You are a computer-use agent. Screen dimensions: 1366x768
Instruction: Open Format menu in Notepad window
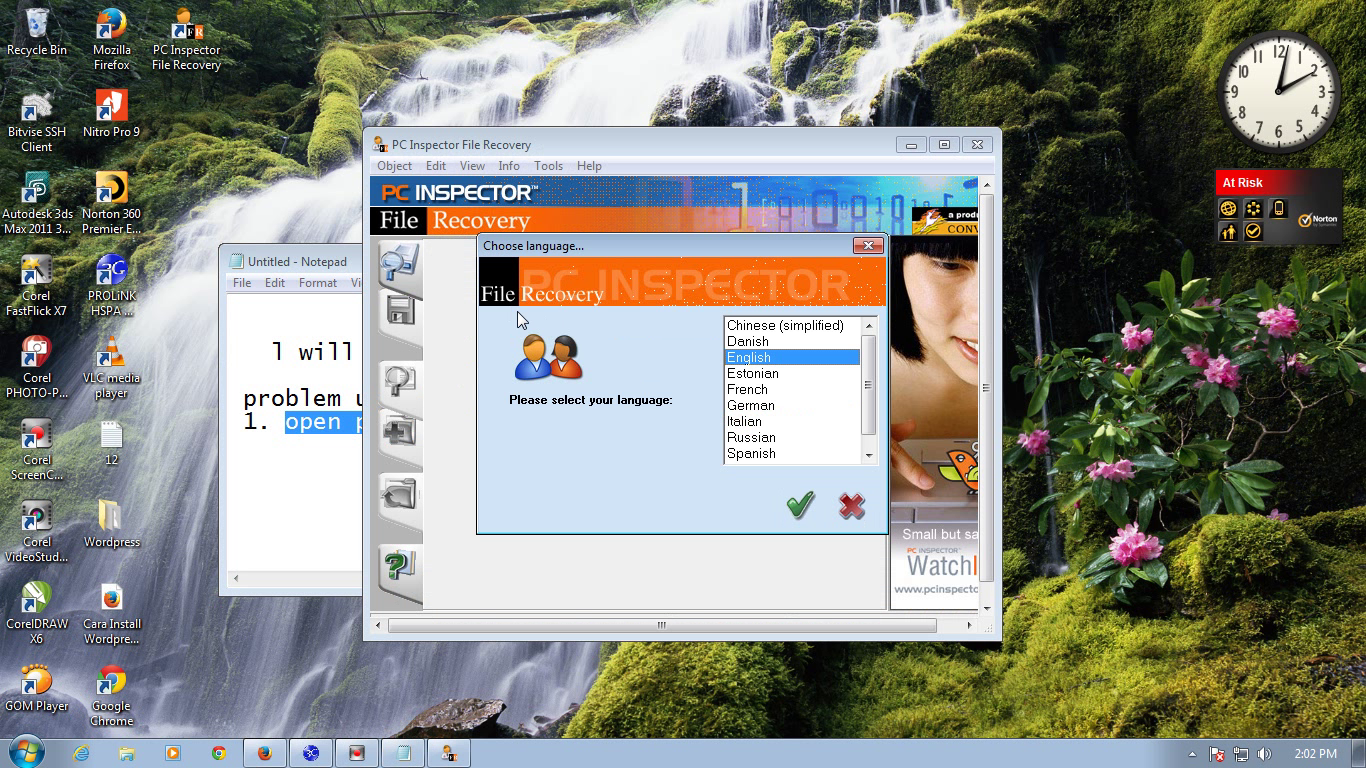tap(318, 283)
